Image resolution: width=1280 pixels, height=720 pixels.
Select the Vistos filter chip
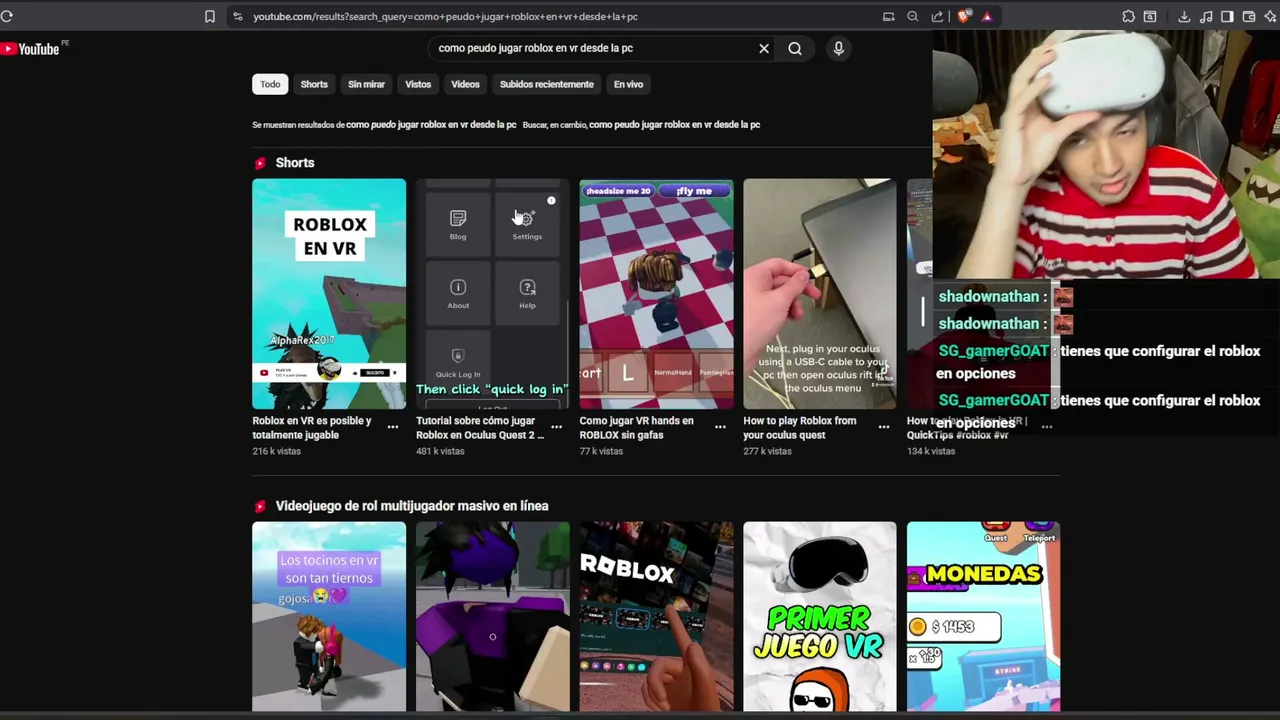point(418,84)
